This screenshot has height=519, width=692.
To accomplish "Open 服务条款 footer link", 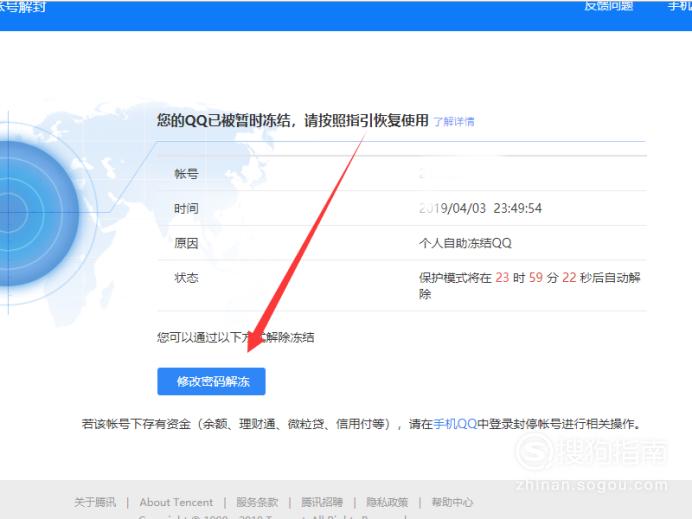I will click(x=257, y=502).
